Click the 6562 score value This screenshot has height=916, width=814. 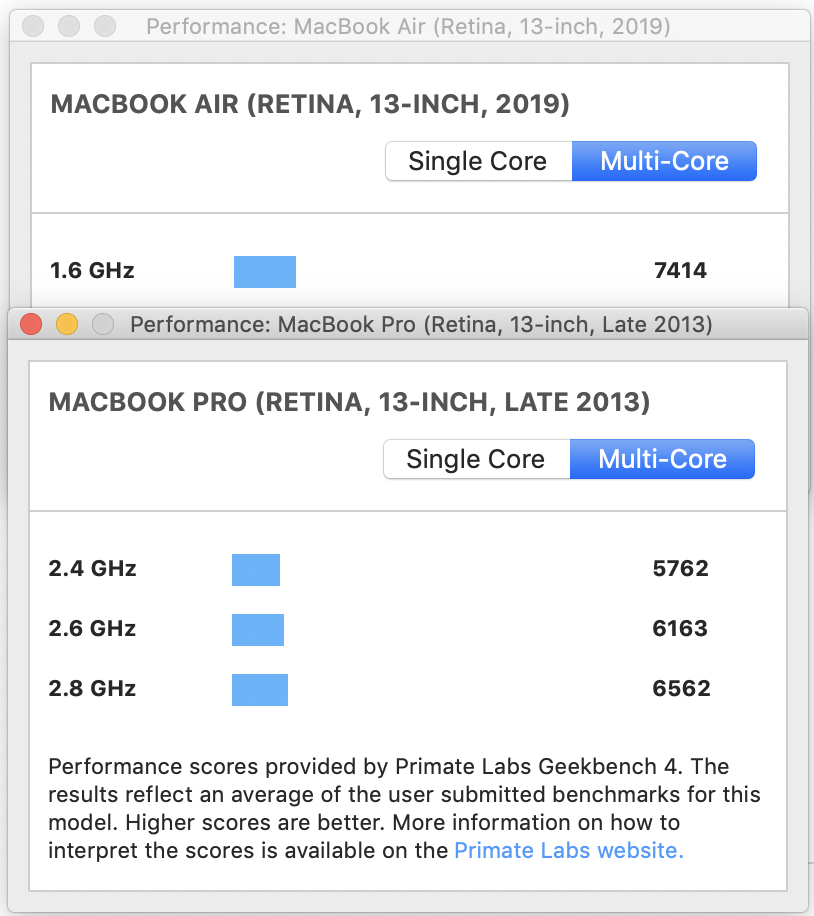tap(680, 689)
